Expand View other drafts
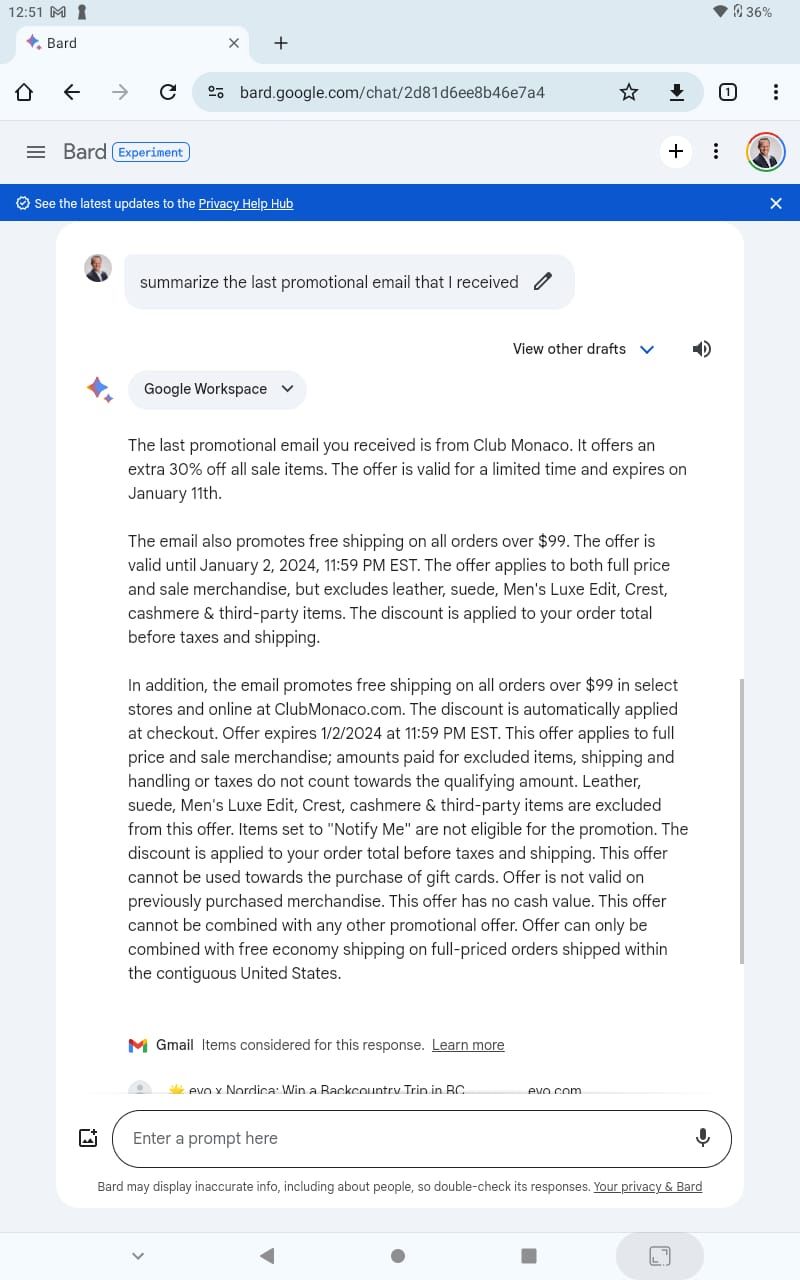 tap(583, 349)
